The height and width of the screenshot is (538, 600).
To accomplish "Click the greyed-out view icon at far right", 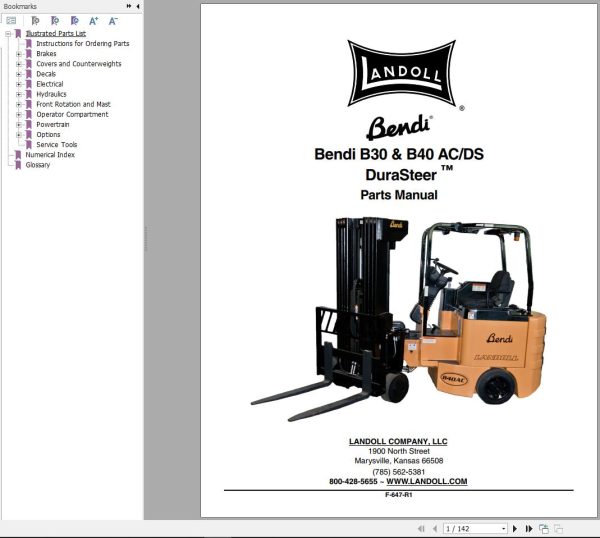I will point(558,529).
